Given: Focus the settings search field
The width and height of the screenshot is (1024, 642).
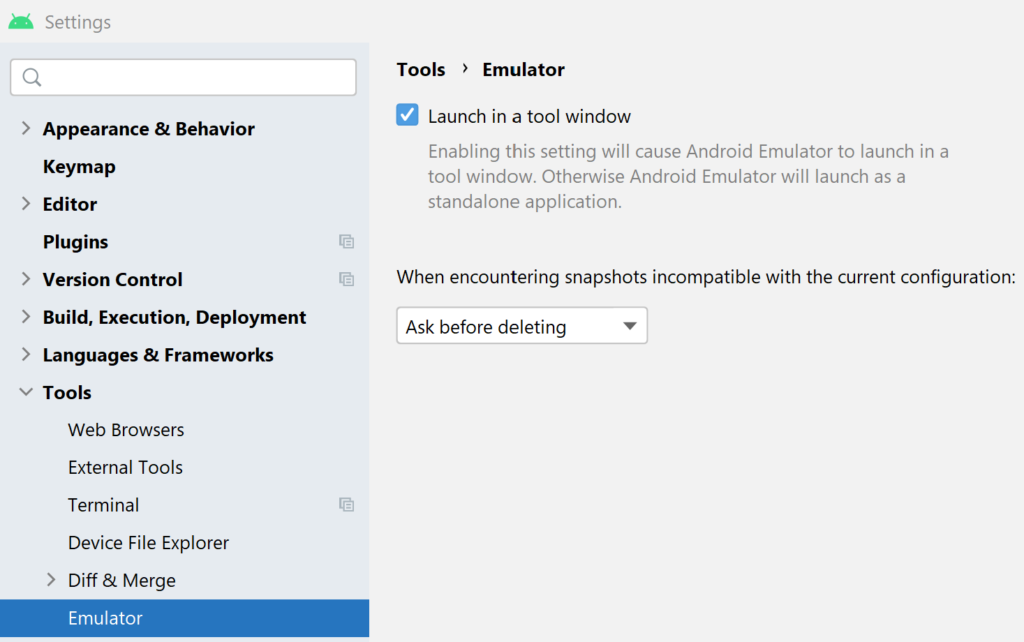Looking at the screenshot, I should (x=184, y=77).
